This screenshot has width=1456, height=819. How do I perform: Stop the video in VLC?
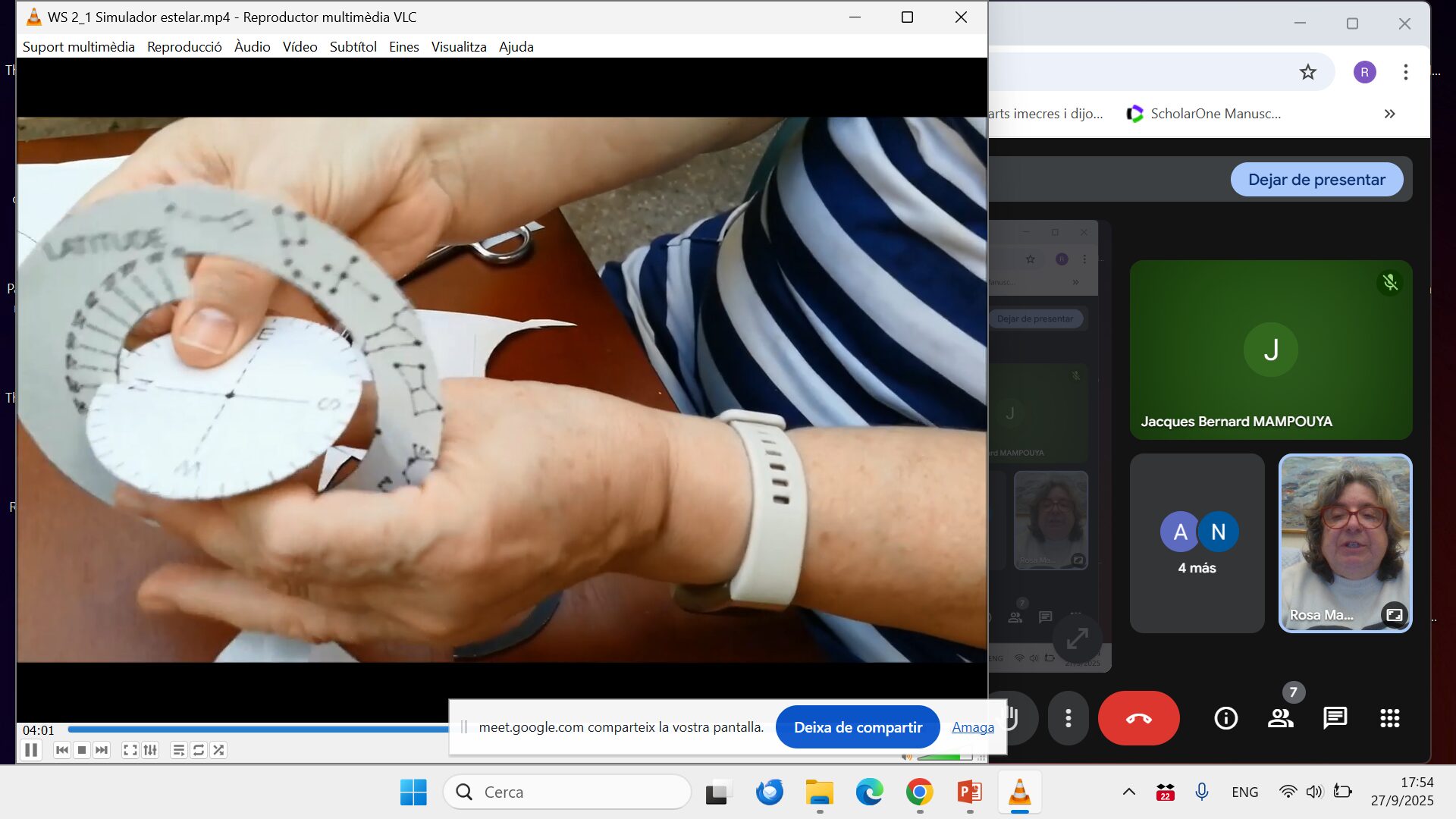pos(82,750)
